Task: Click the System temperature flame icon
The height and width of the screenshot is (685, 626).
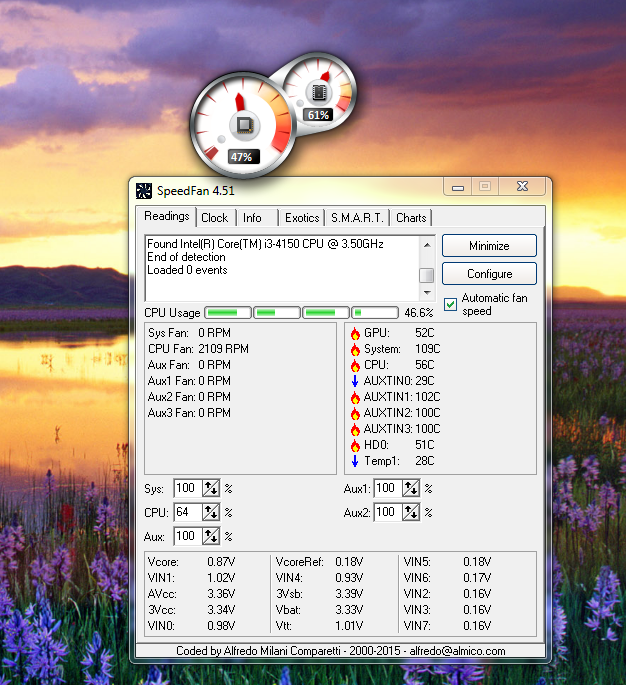Action: (x=355, y=349)
